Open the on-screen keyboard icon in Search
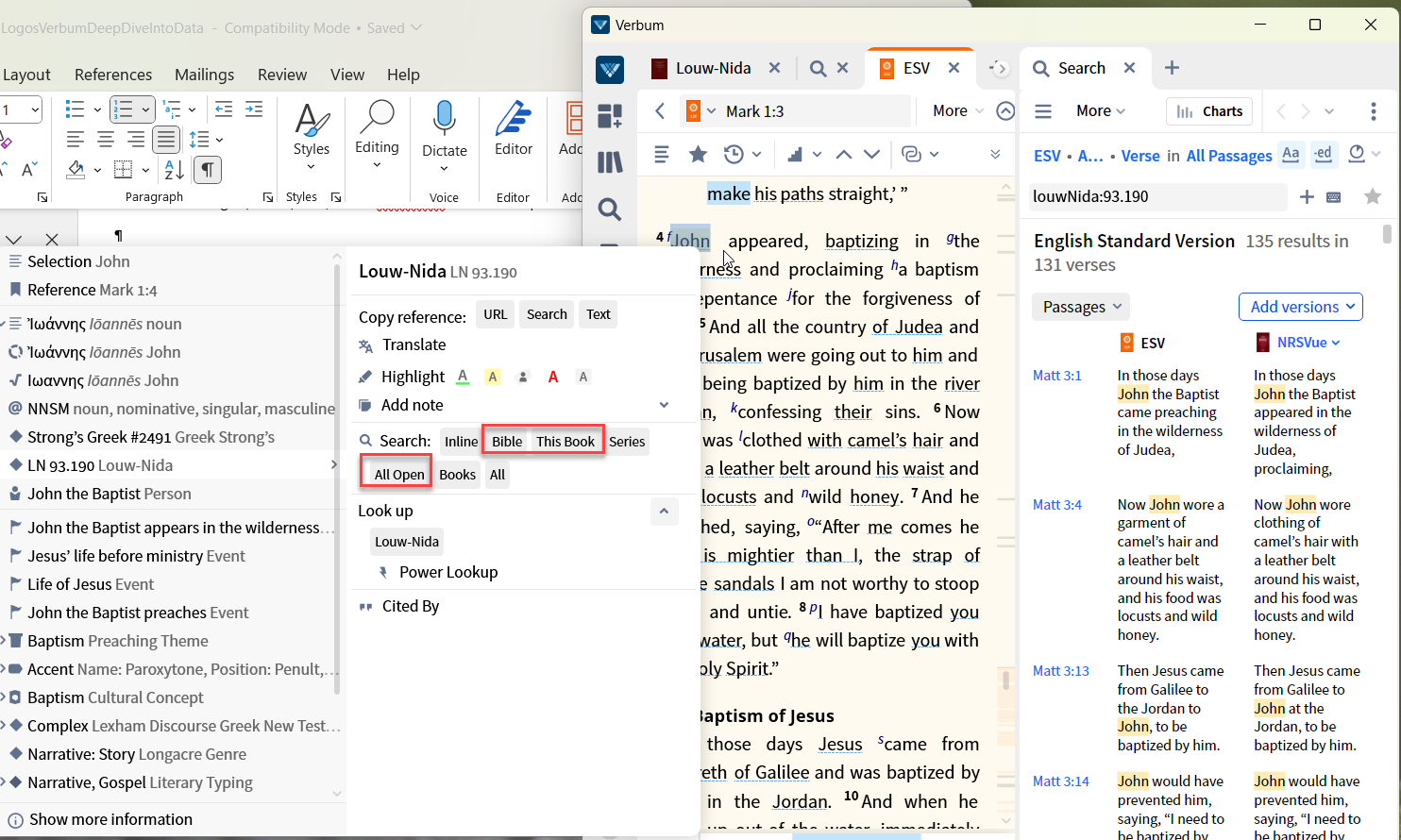 point(1334,197)
